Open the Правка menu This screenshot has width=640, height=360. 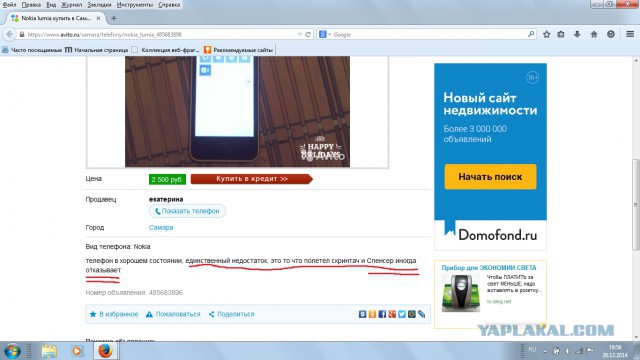(x=31, y=5)
